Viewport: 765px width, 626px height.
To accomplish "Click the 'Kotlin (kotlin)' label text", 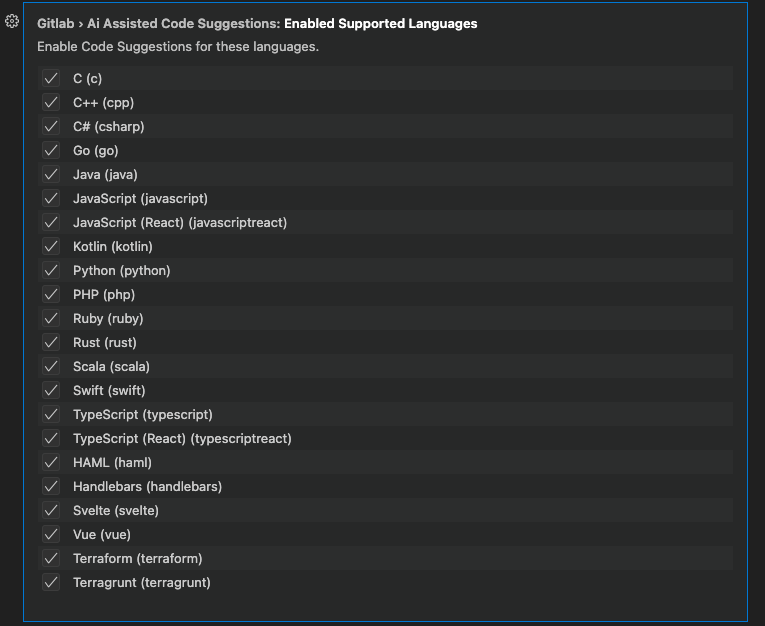I will pos(113,246).
